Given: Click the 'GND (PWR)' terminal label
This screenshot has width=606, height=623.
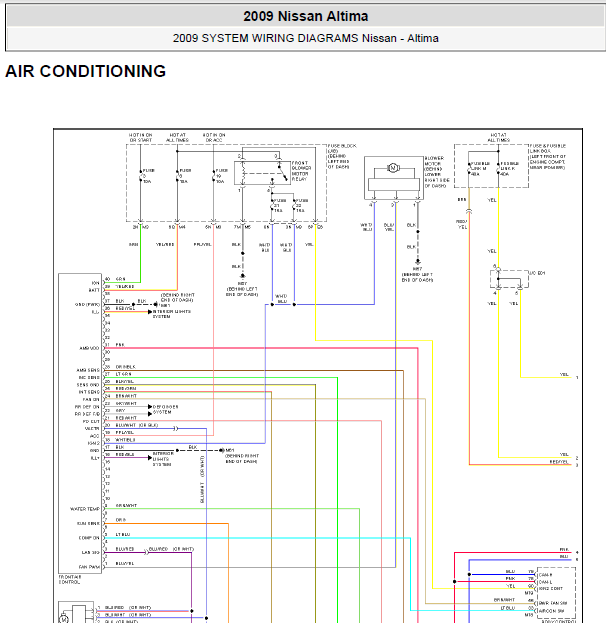Looking at the screenshot, I should tap(87, 305).
